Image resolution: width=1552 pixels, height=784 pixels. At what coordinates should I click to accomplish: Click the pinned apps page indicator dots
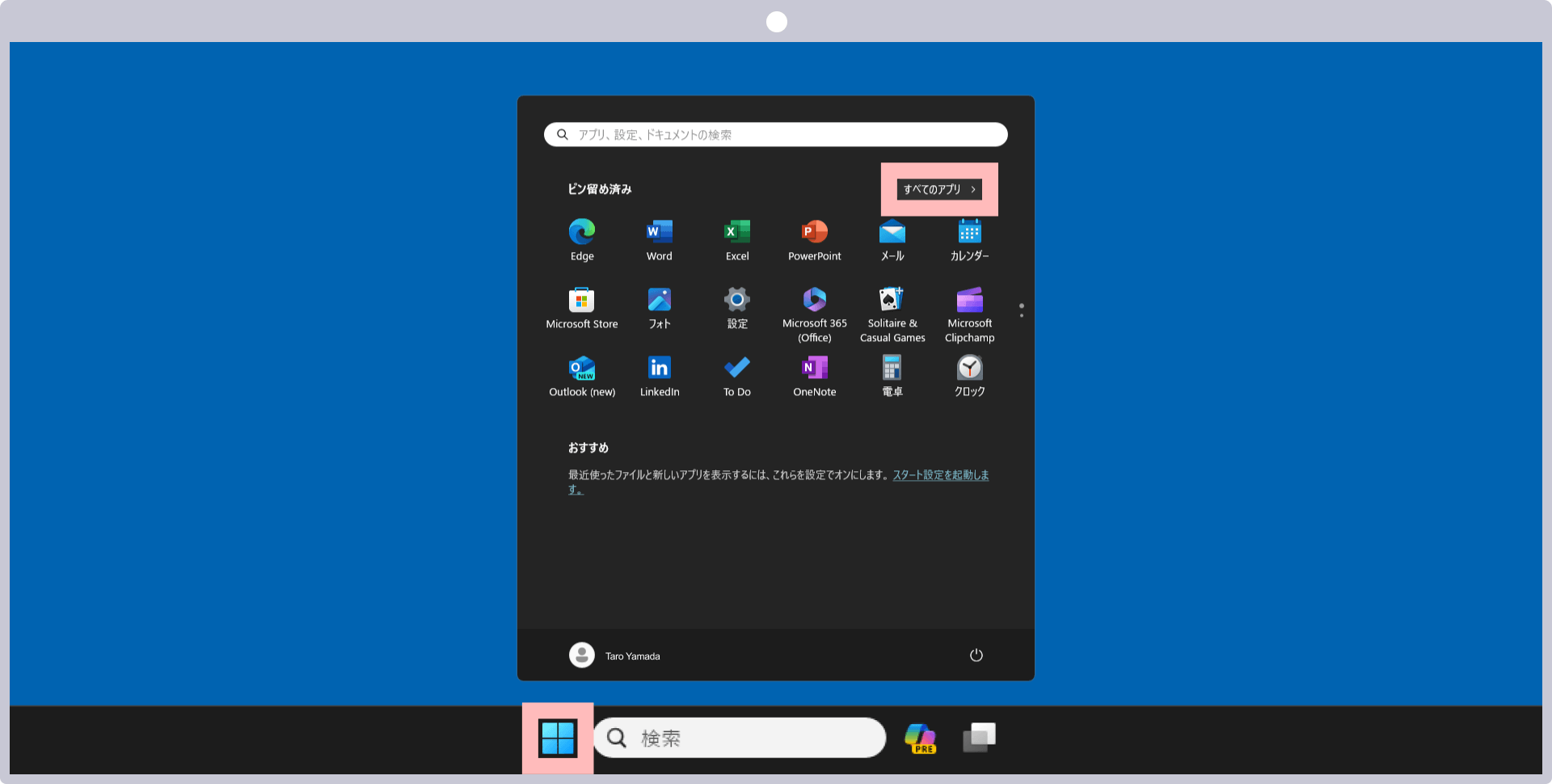pyautogui.click(x=1022, y=310)
